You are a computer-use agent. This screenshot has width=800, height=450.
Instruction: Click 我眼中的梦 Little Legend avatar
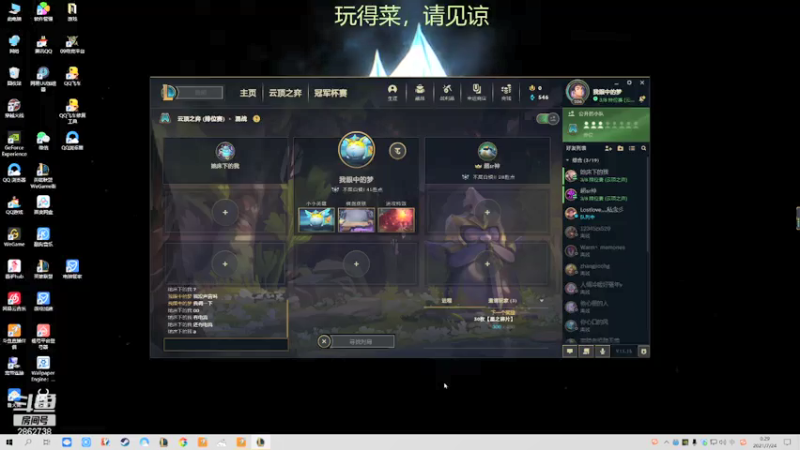tap(356, 149)
